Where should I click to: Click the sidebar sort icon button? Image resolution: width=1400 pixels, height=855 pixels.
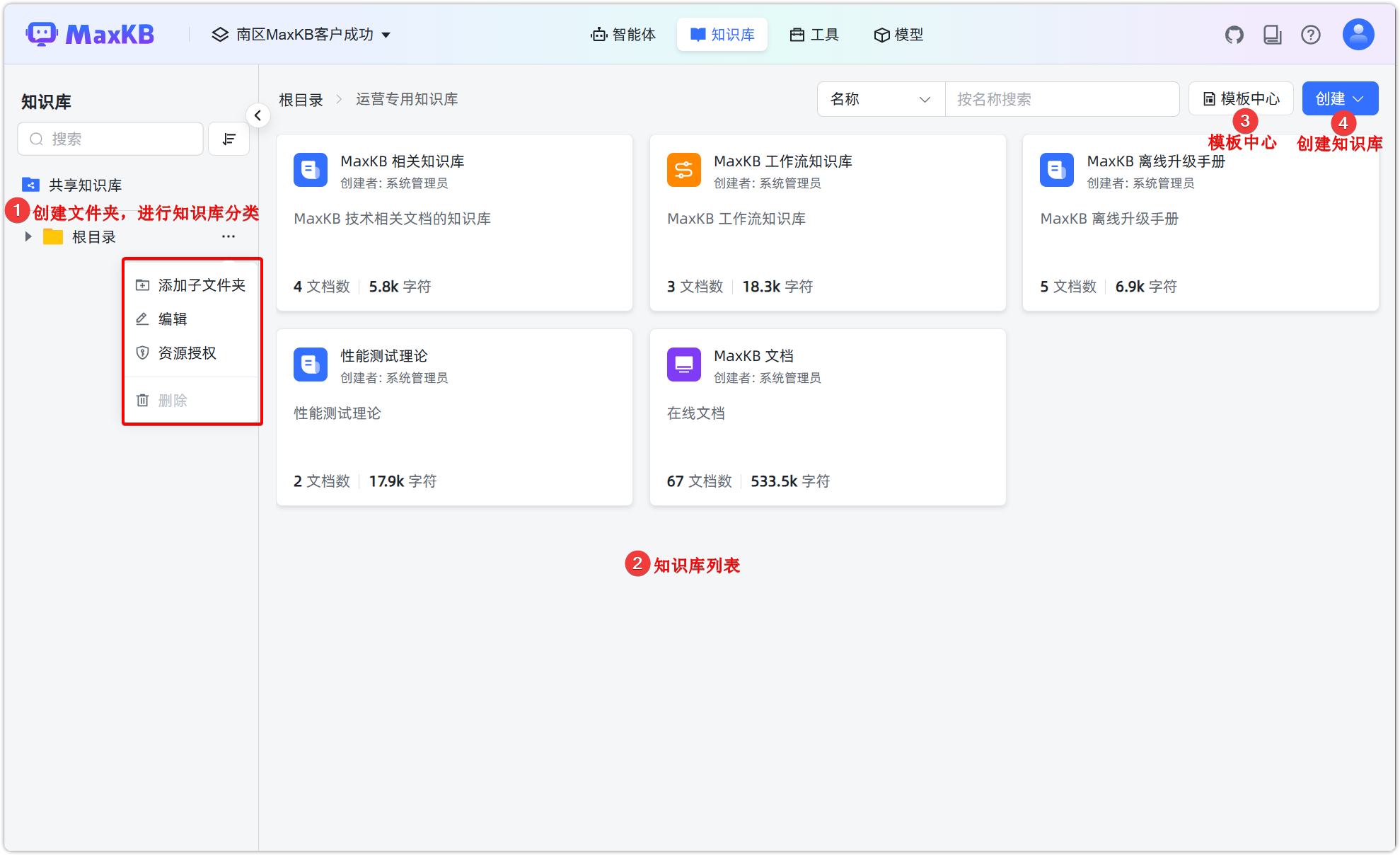(228, 139)
